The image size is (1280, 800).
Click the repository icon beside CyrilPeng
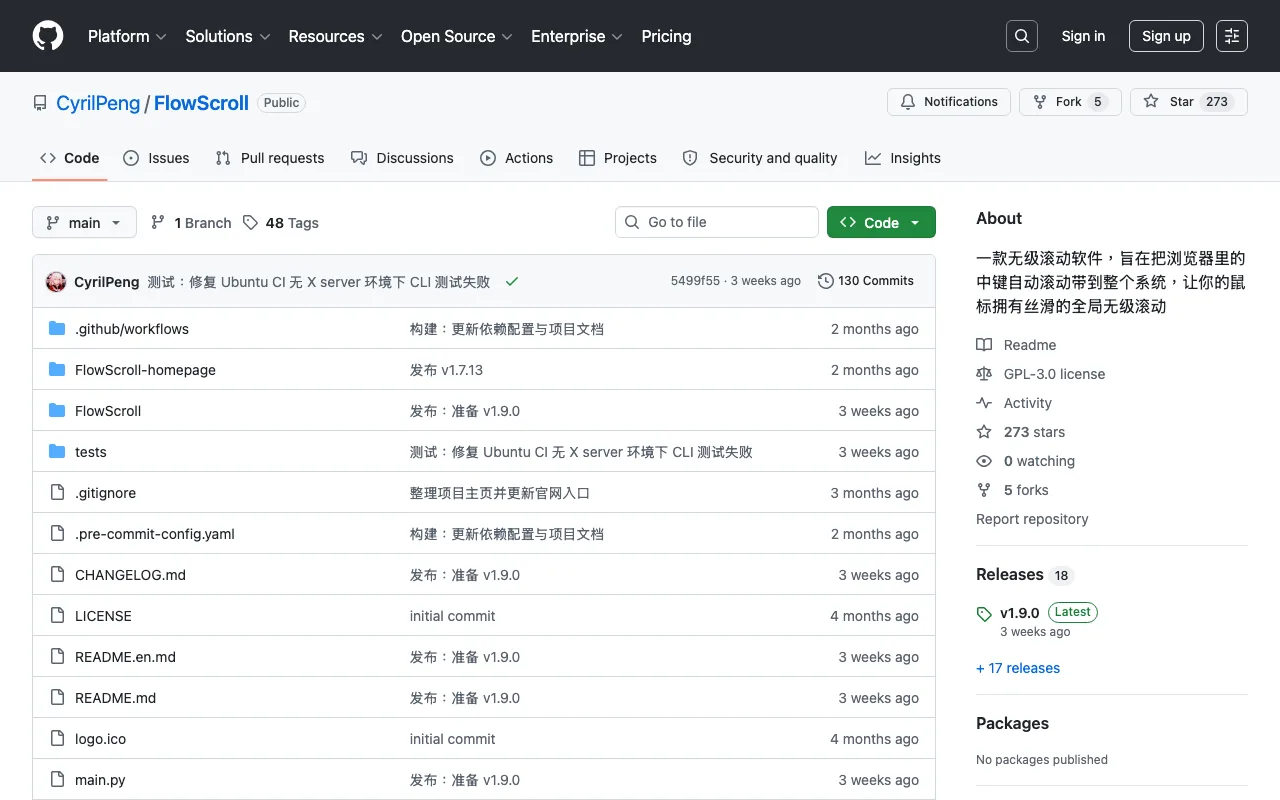click(40, 103)
